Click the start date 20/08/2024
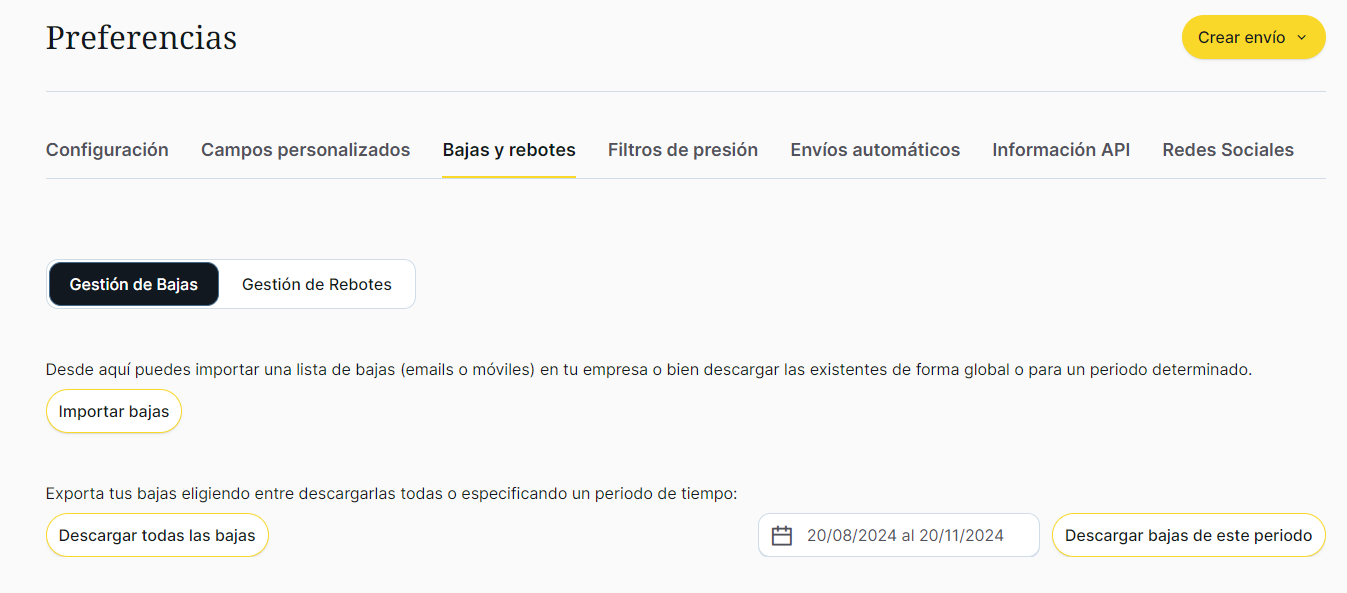The image size is (1347, 593). click(x=851, y=536)
